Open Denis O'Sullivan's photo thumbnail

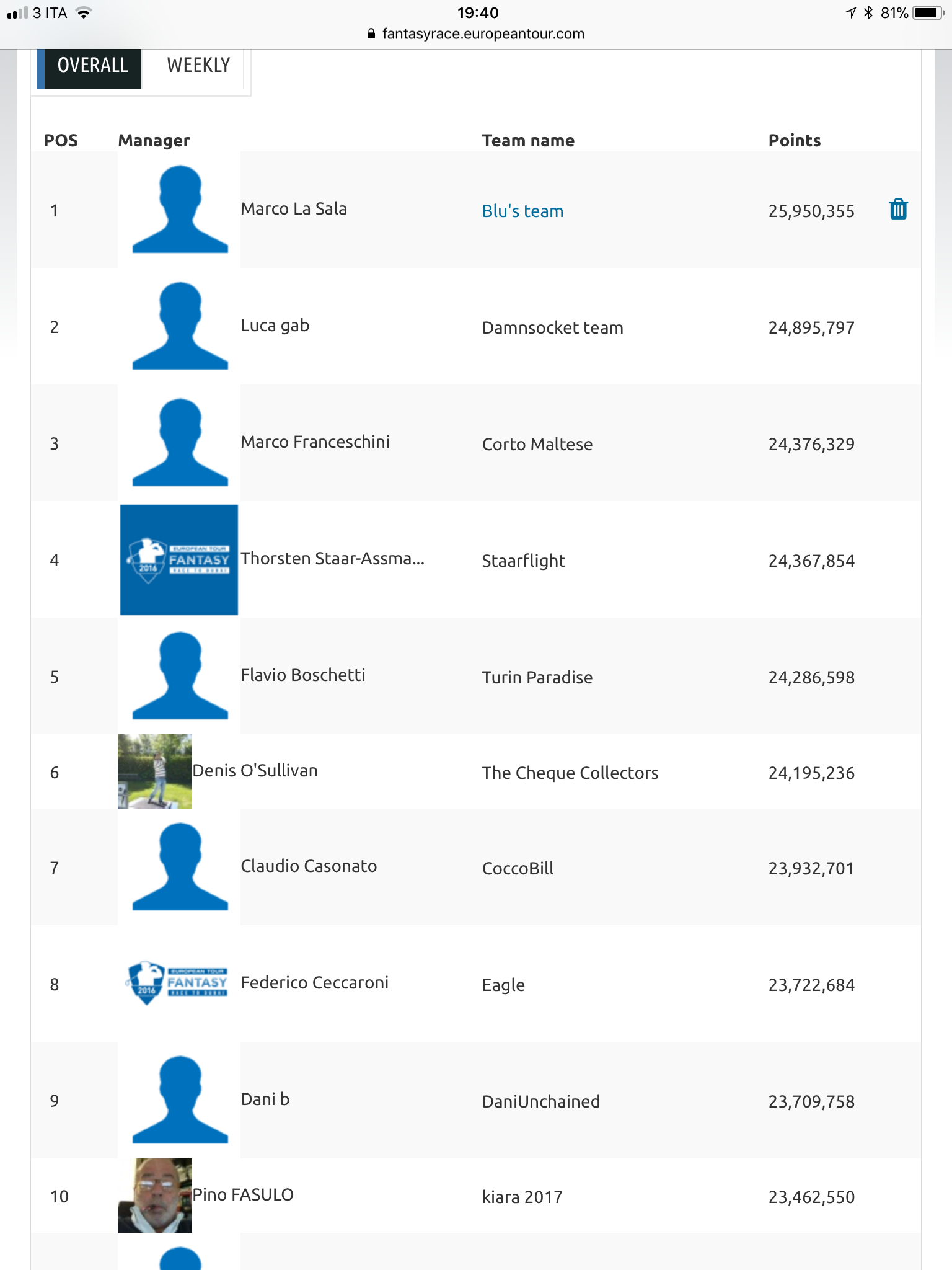(155, 771)
